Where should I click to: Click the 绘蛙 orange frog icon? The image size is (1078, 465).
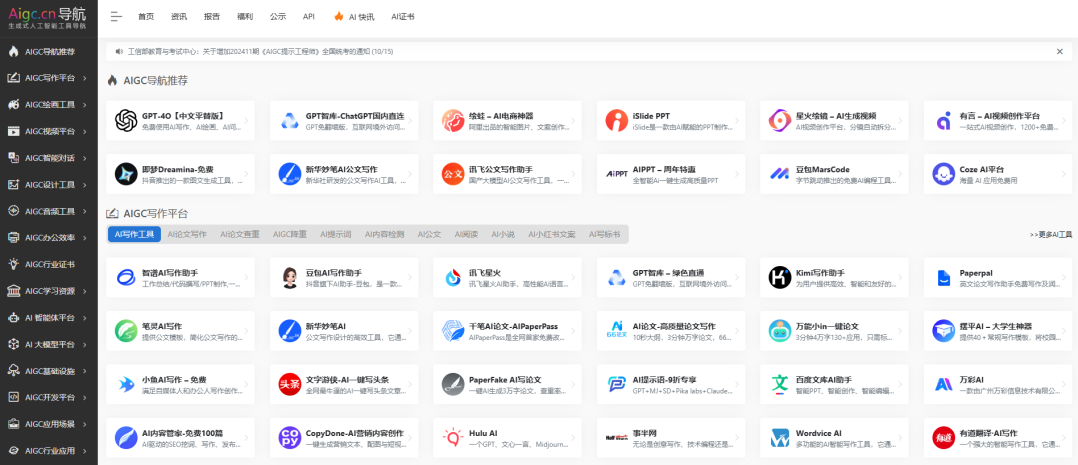(453, 120)
